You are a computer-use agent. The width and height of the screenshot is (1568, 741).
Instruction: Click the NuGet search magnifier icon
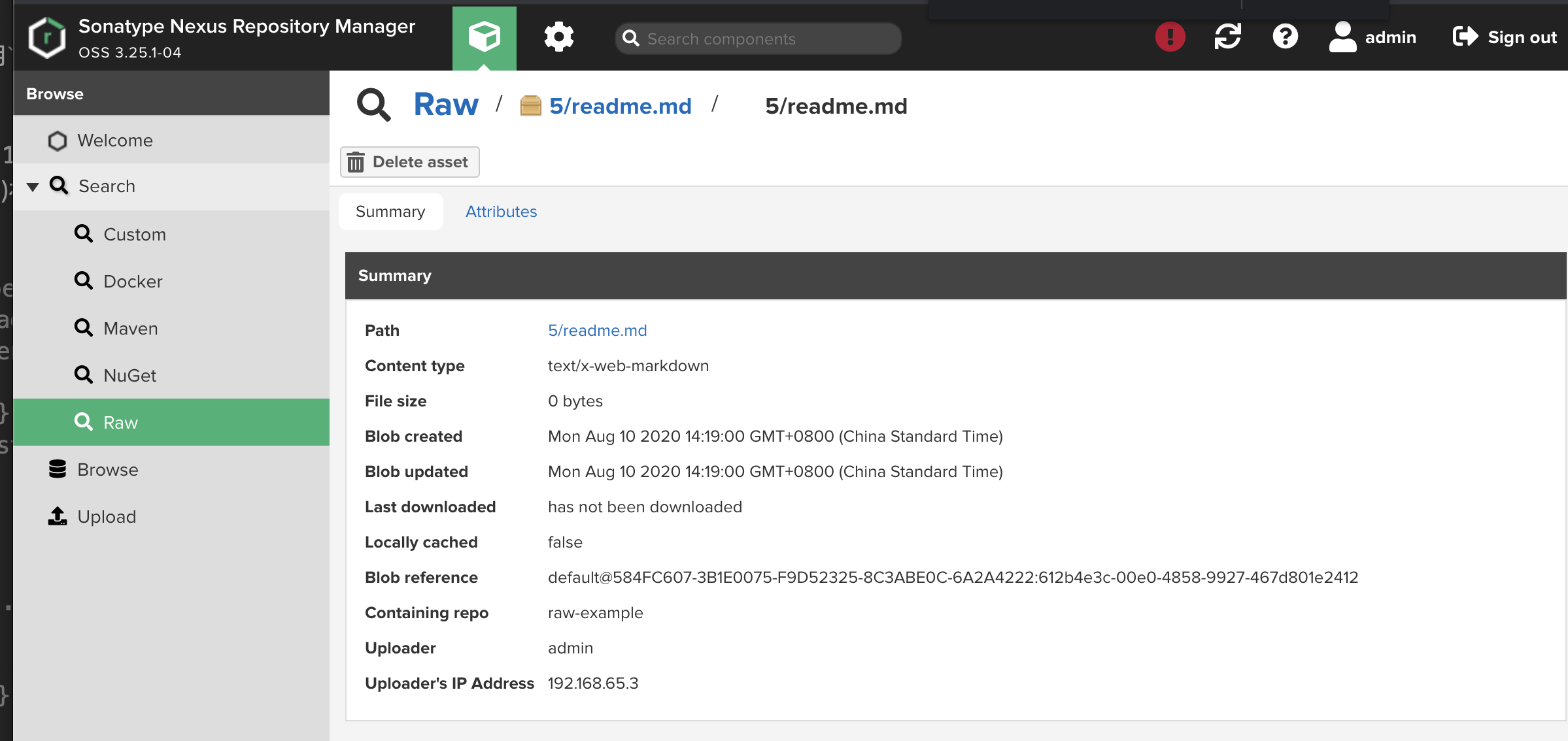click(84, 374)
